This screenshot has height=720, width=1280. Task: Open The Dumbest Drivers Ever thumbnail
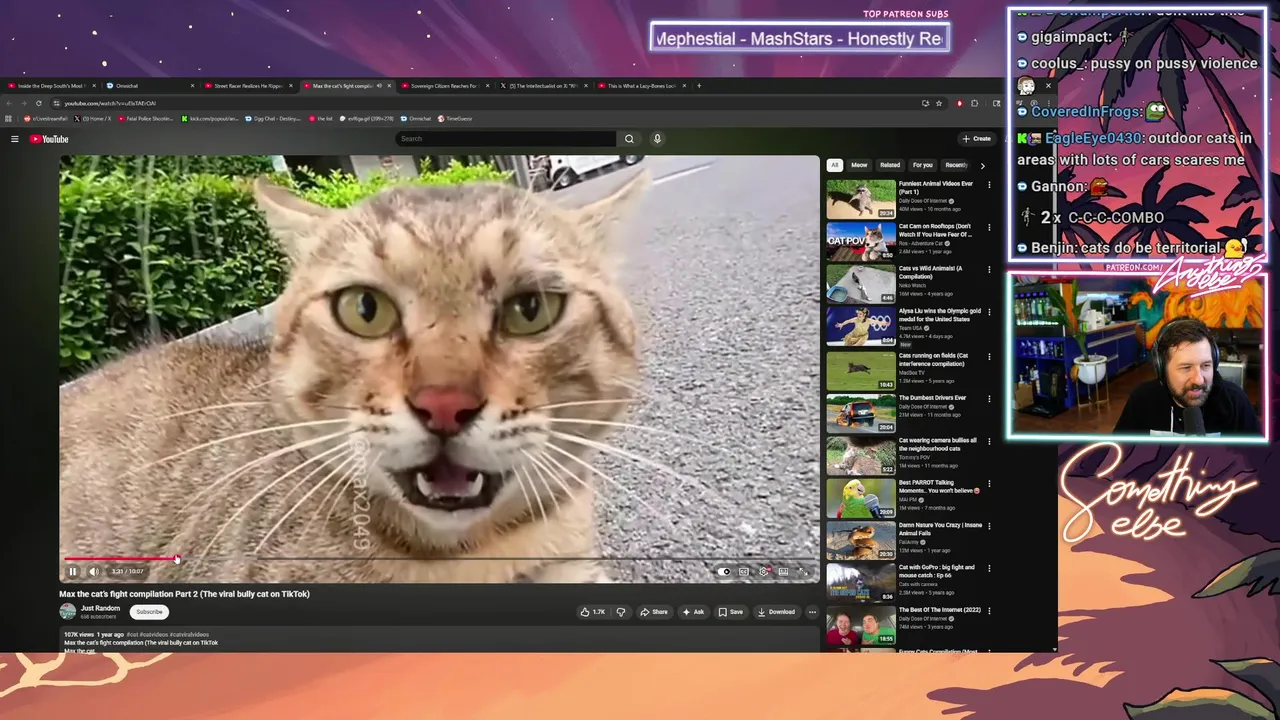click(x=861, y=413)
